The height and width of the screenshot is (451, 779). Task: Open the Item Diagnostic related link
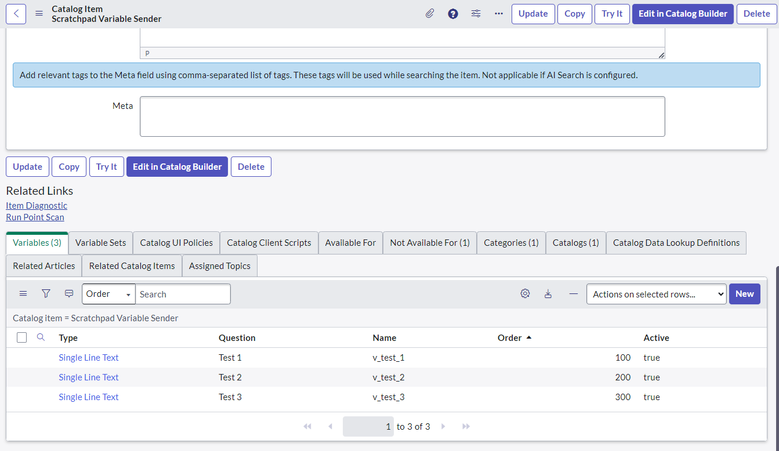pos(36,205)
